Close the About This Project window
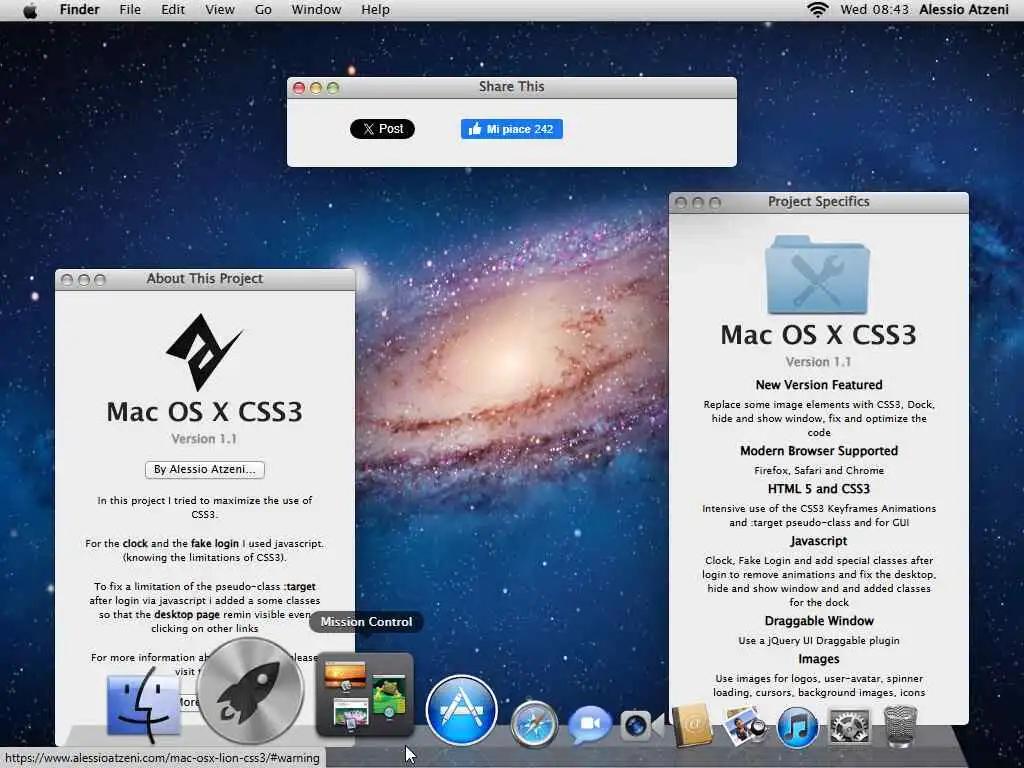This screenshot has width=1024, height=768. 67,280
